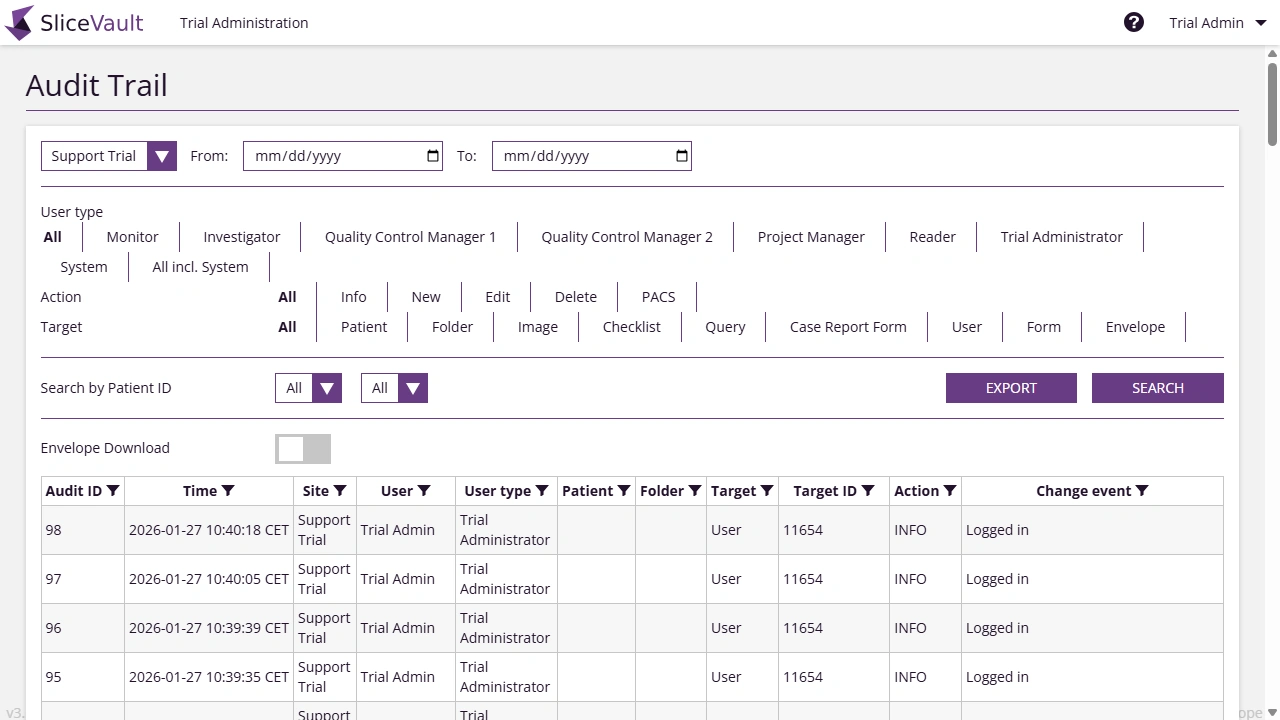Enable the Envelope Download toggle
This screenshot has height=720, width=1280.
(303, 448)
